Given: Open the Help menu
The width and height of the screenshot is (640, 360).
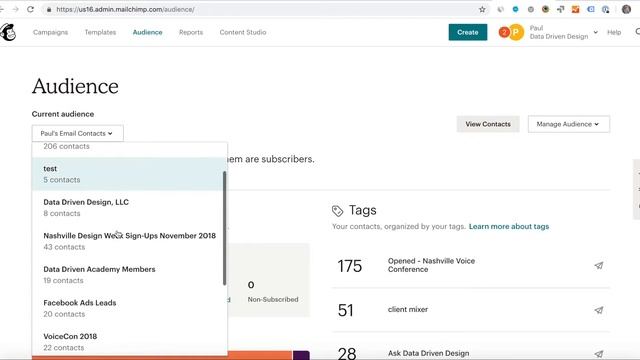Looking at the screenshot, I should pos(614,32).
